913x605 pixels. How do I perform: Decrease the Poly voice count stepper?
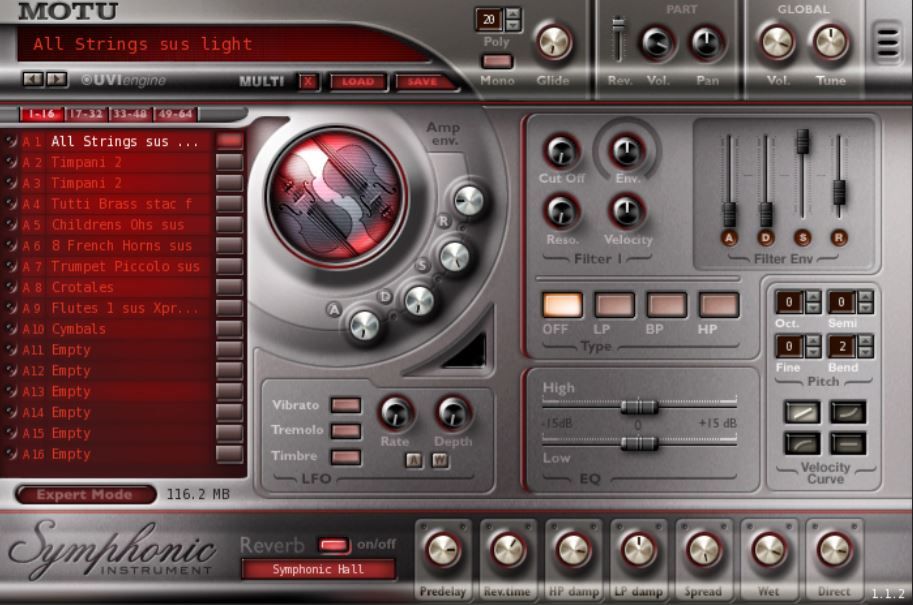pos(512,26)
